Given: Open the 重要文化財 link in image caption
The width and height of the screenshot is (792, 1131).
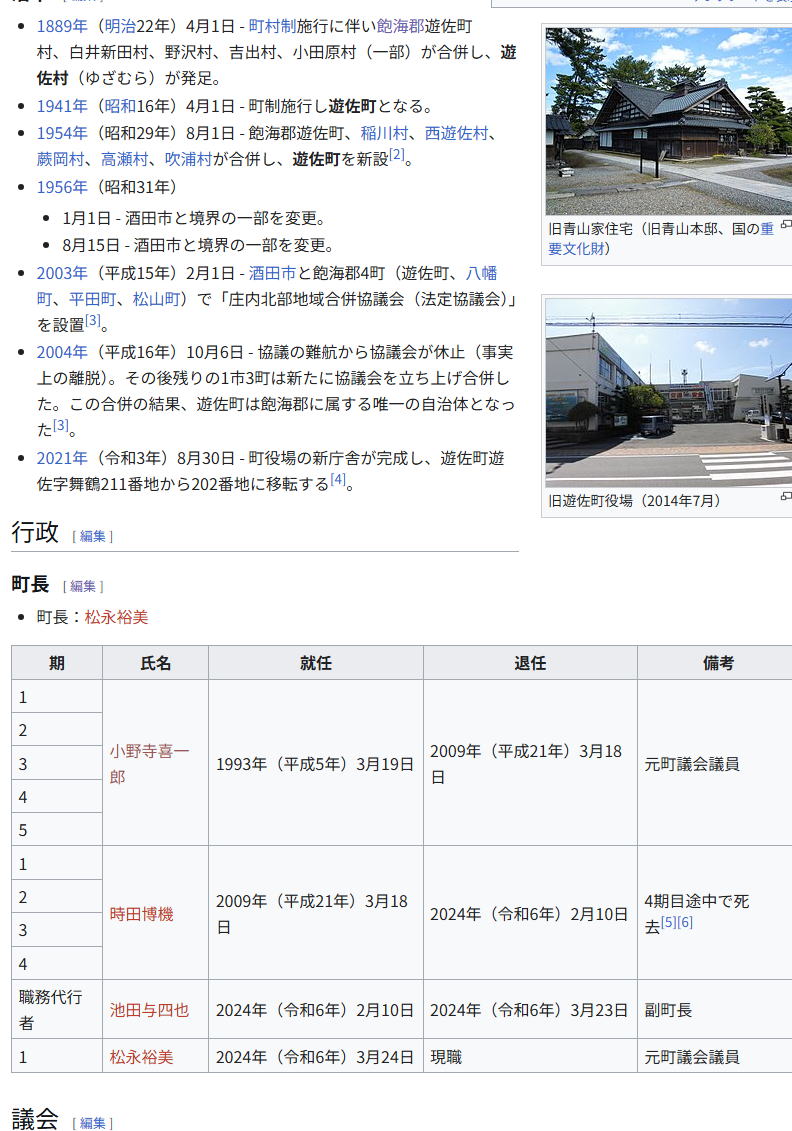Looking at the screenshot, I should [x=767, y=229].
